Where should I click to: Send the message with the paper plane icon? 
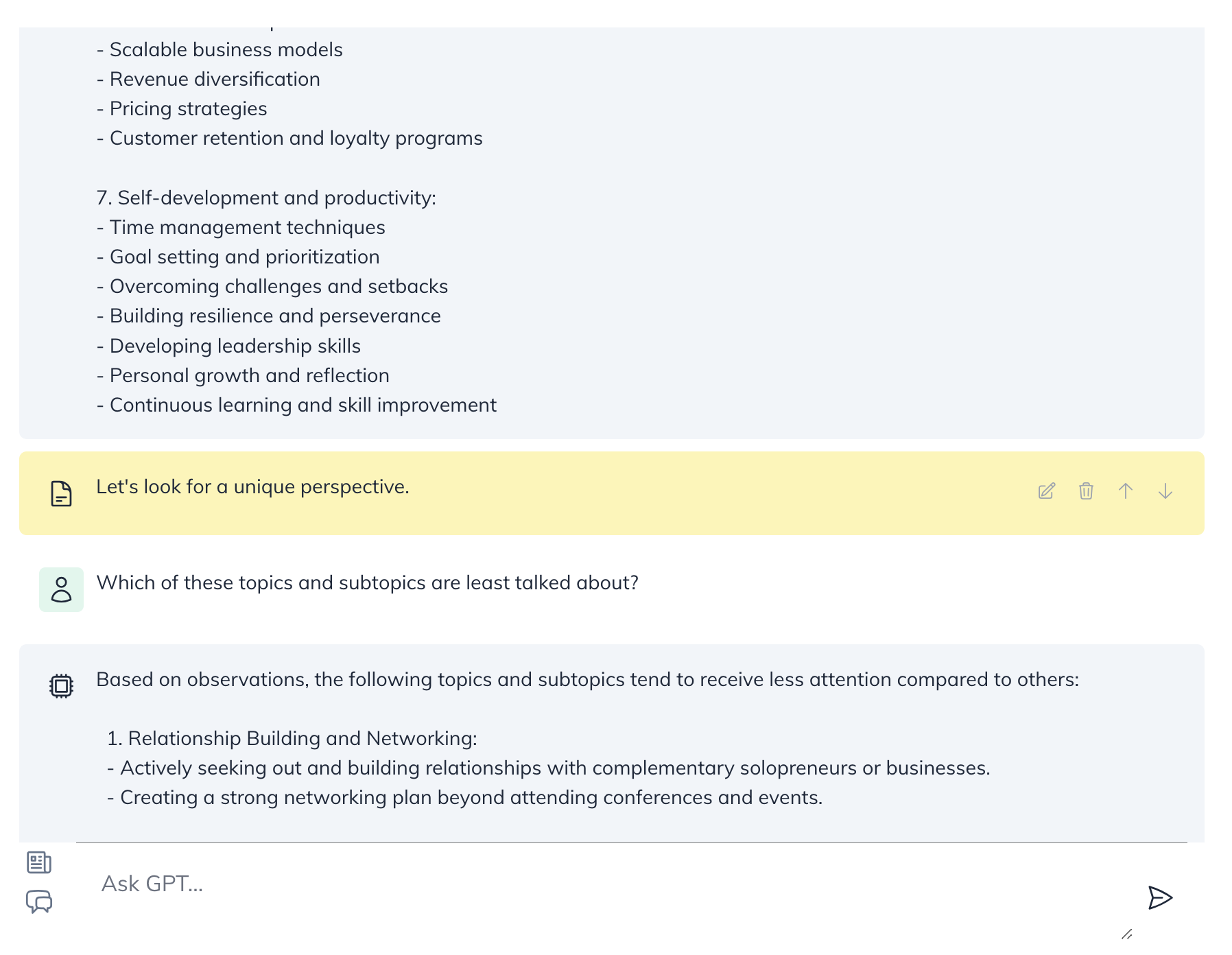point(1160,897)
